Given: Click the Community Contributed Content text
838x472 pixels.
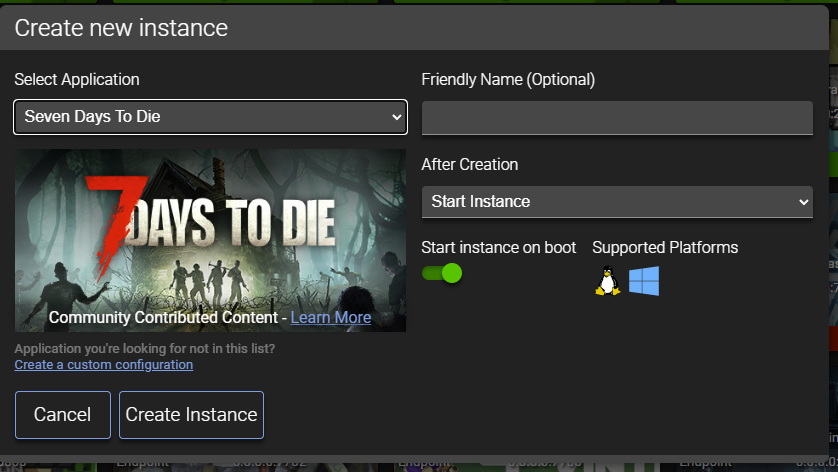Looking at the screenshot, I should (x=164, y=318).
